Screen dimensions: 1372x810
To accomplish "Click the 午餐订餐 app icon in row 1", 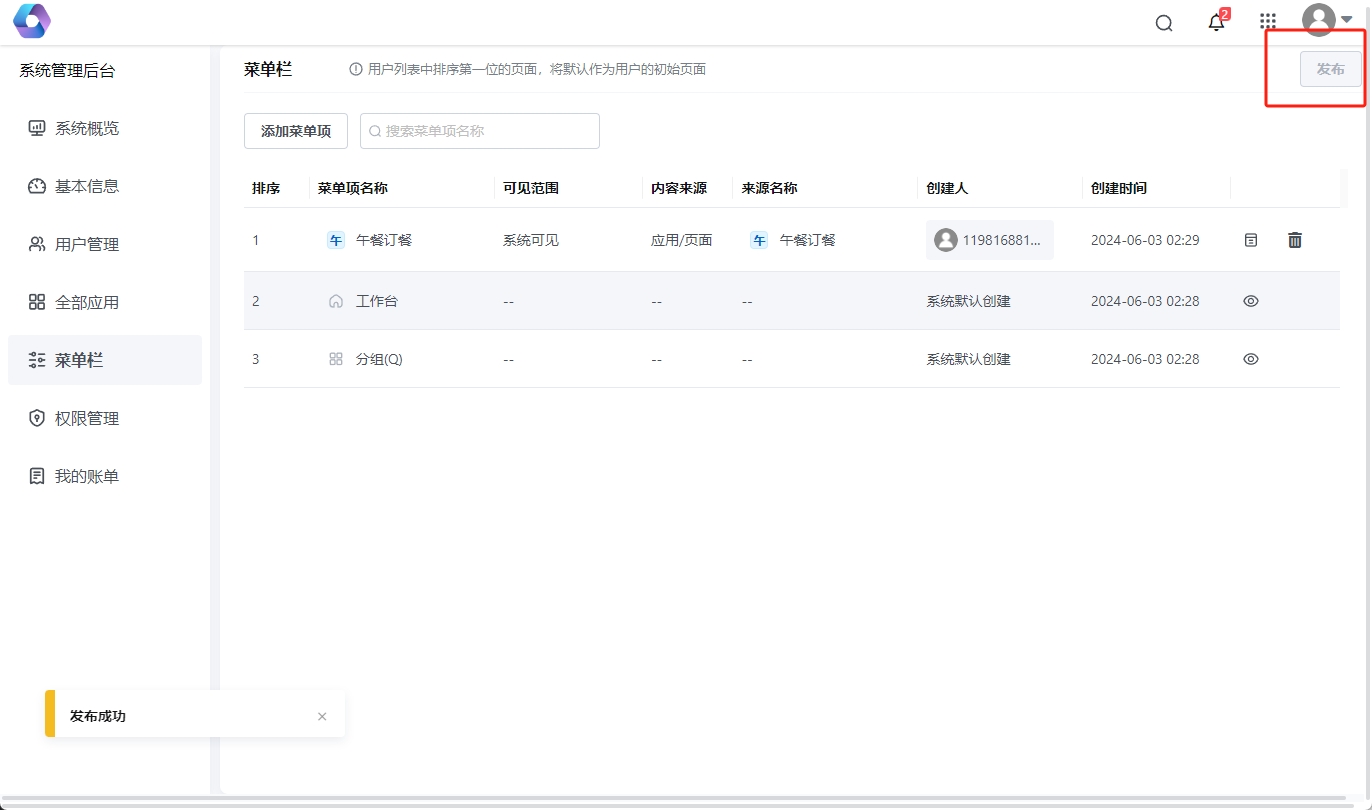I will click(x=336, y=240).
